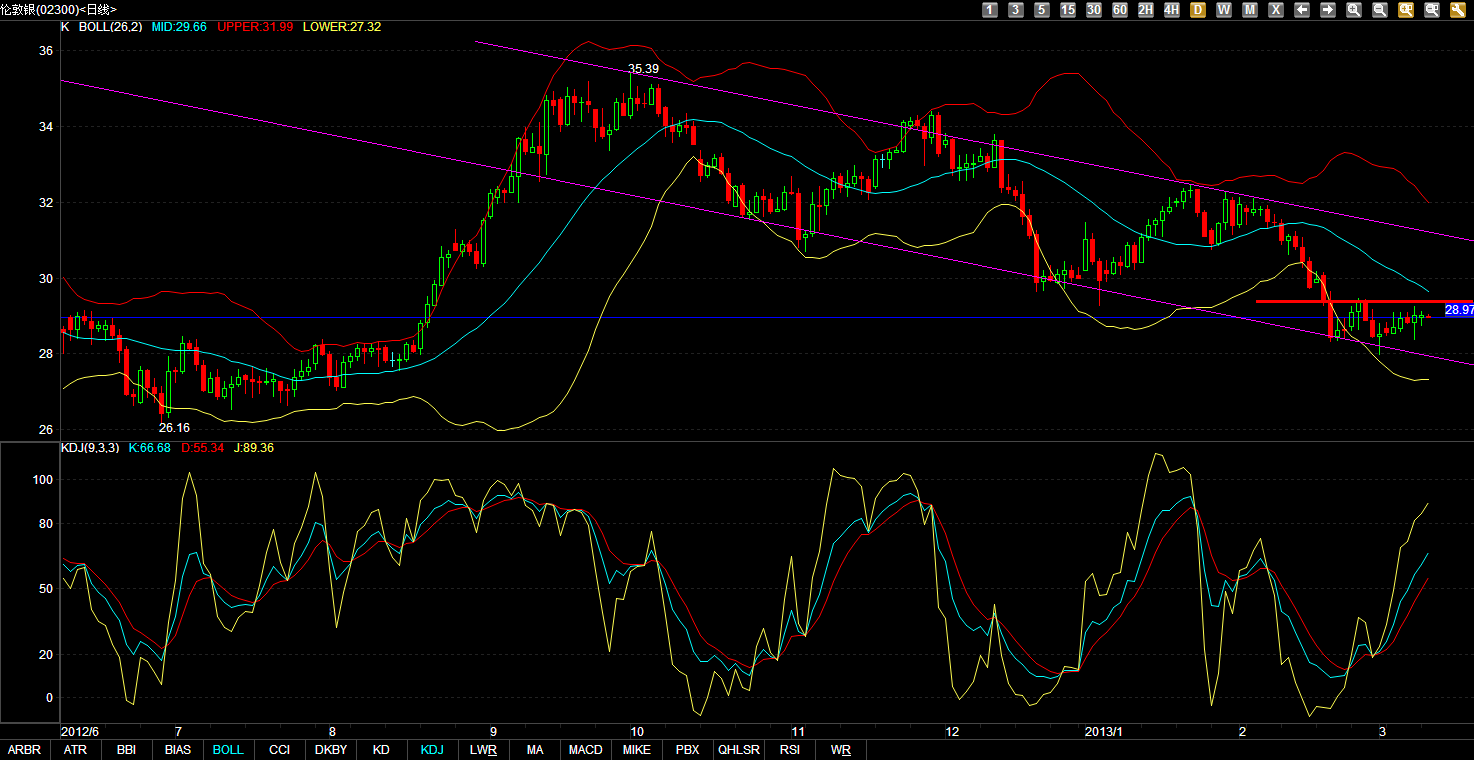
Task: Choose the 4H timeframe button
Action: 1172,10
